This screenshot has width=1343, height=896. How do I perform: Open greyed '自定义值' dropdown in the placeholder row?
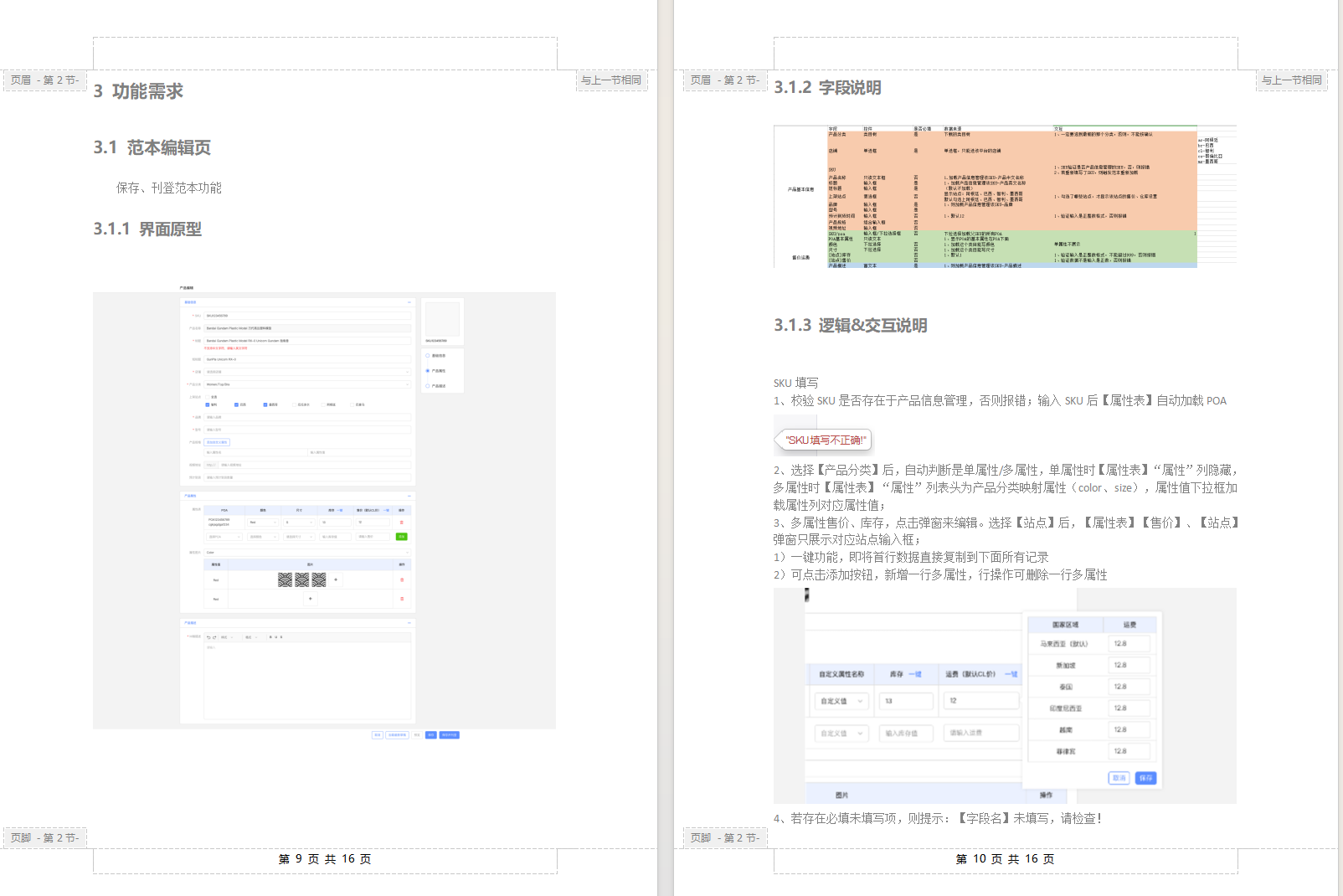841,733
